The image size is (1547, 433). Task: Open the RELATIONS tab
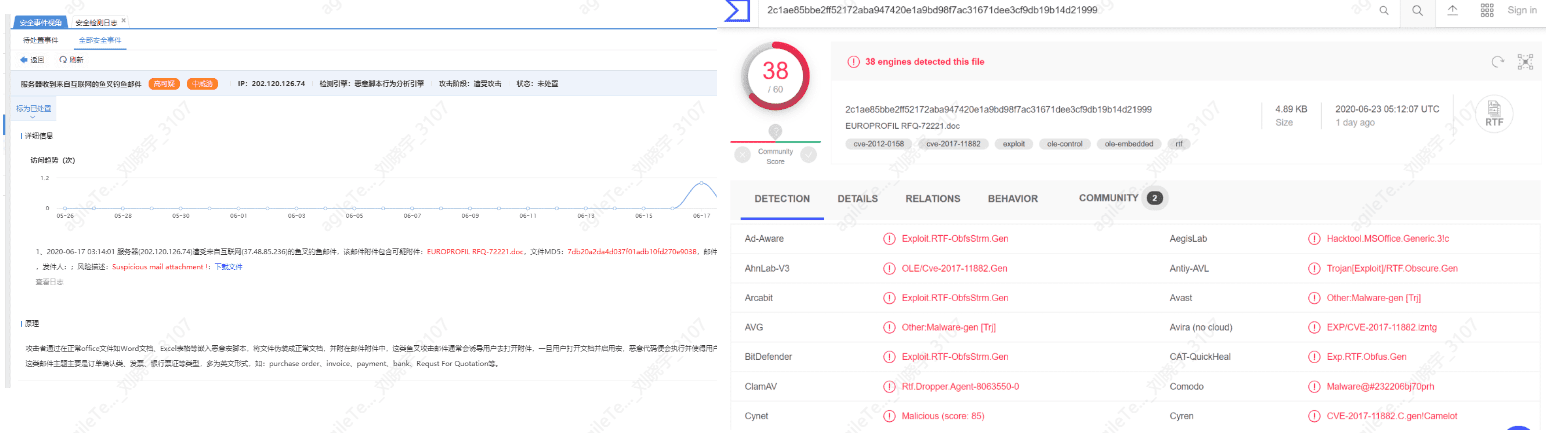[932, 199]
